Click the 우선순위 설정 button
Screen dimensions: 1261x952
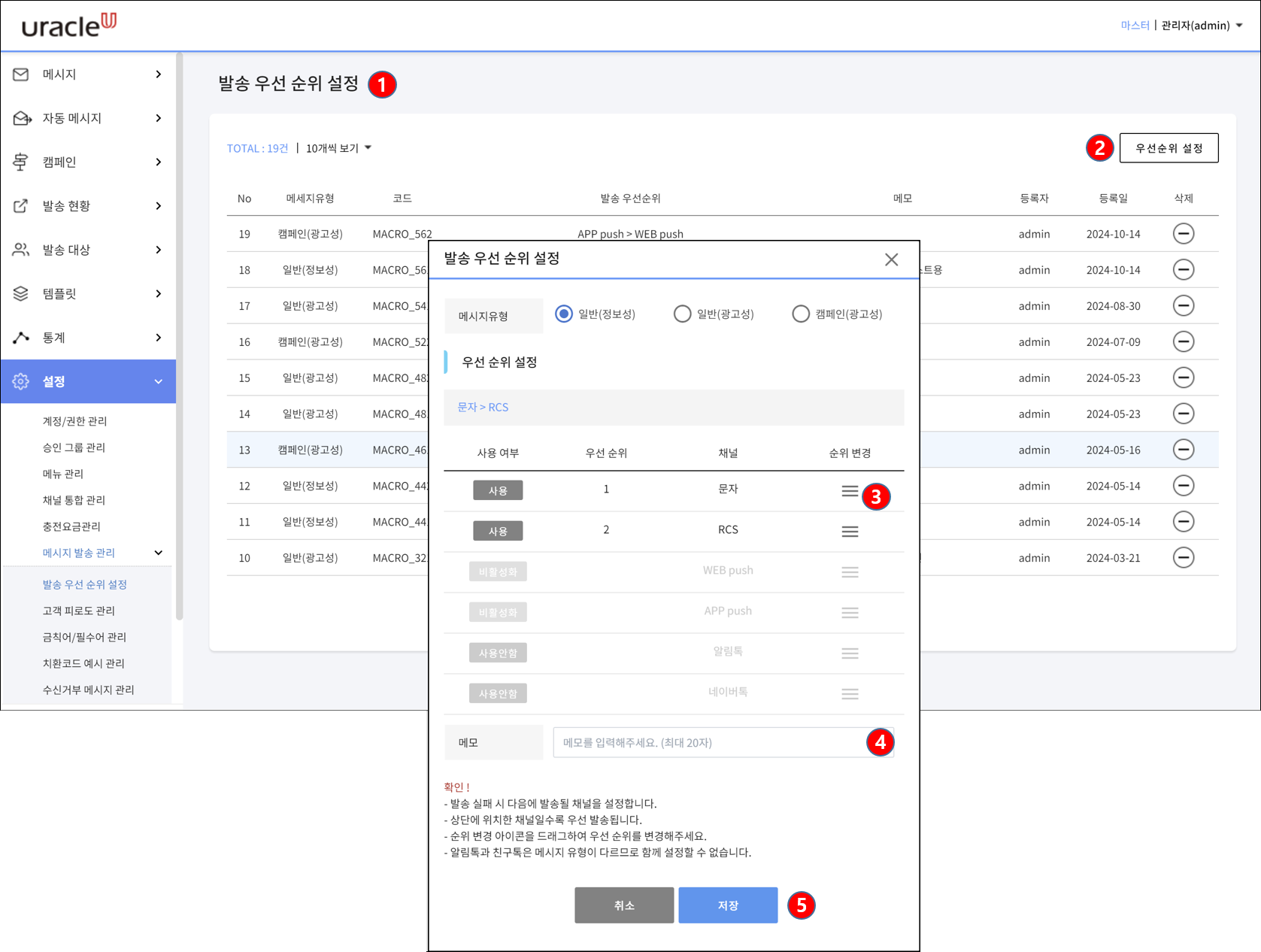1169,148
